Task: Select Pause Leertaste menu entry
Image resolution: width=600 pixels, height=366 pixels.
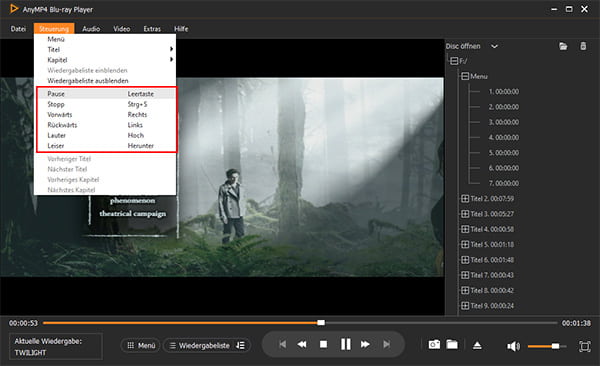Action: click(106, 94)
